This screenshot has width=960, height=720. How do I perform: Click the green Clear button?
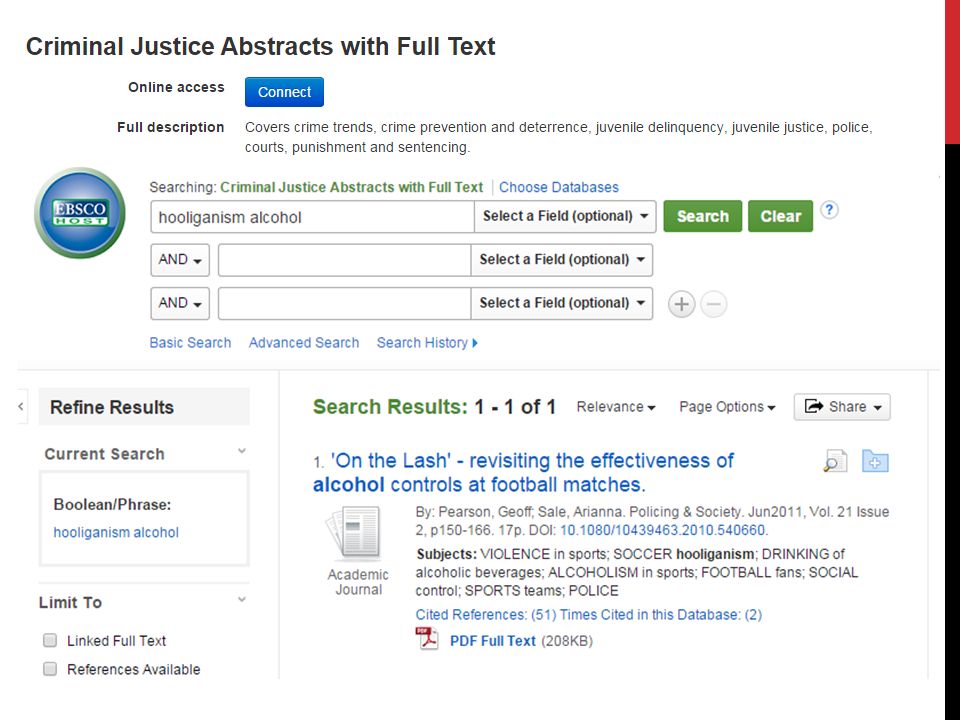pos(781,216)
